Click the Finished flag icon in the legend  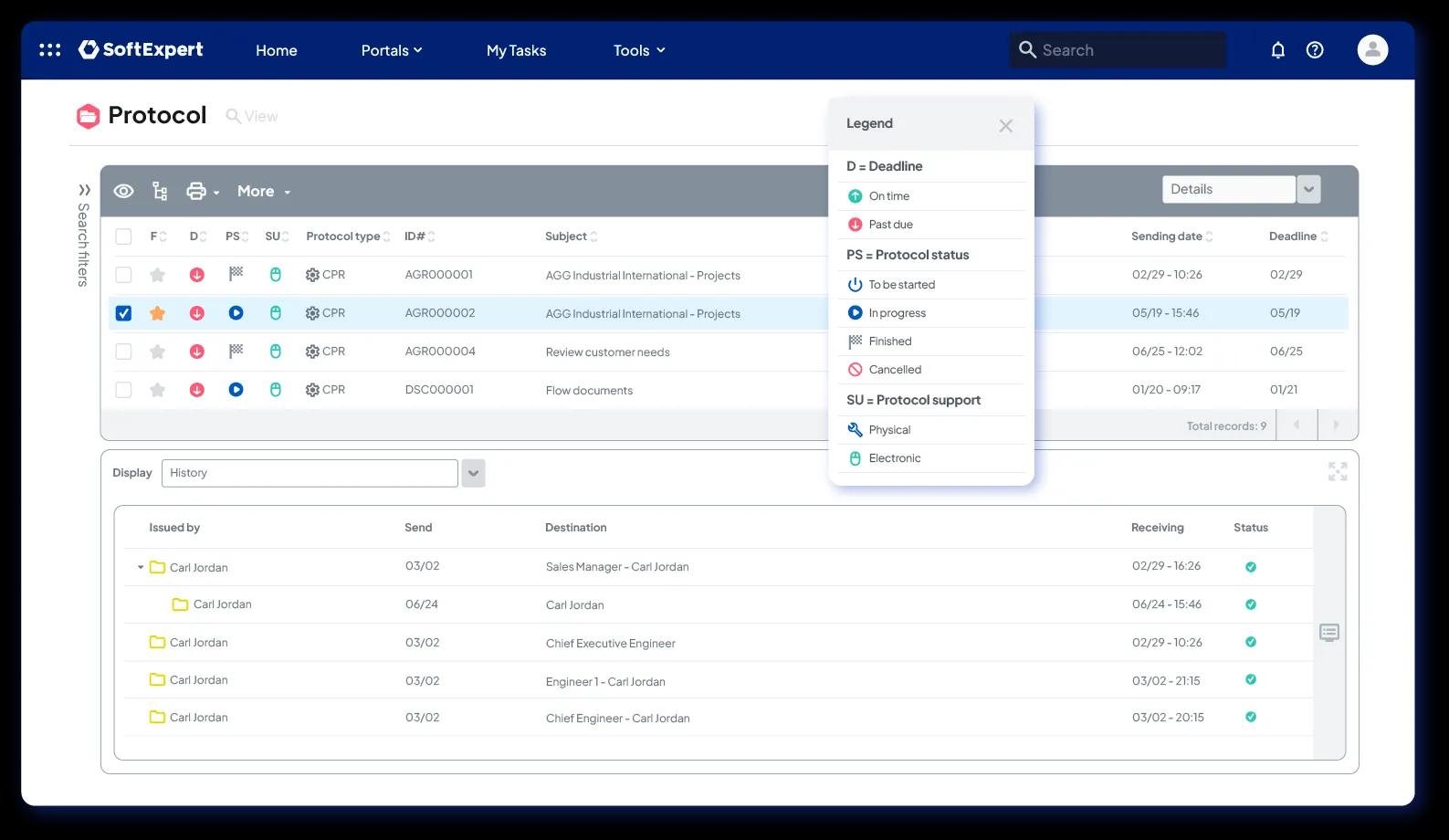coord(855,341)
